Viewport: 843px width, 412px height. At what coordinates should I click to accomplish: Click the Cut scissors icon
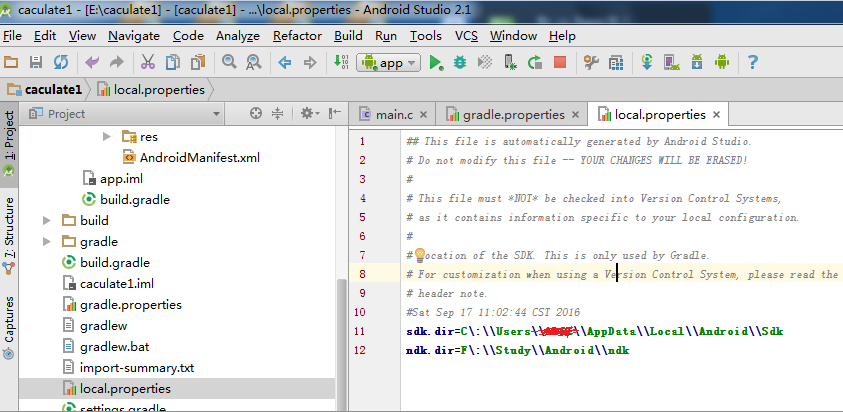[x=147, y=62]
